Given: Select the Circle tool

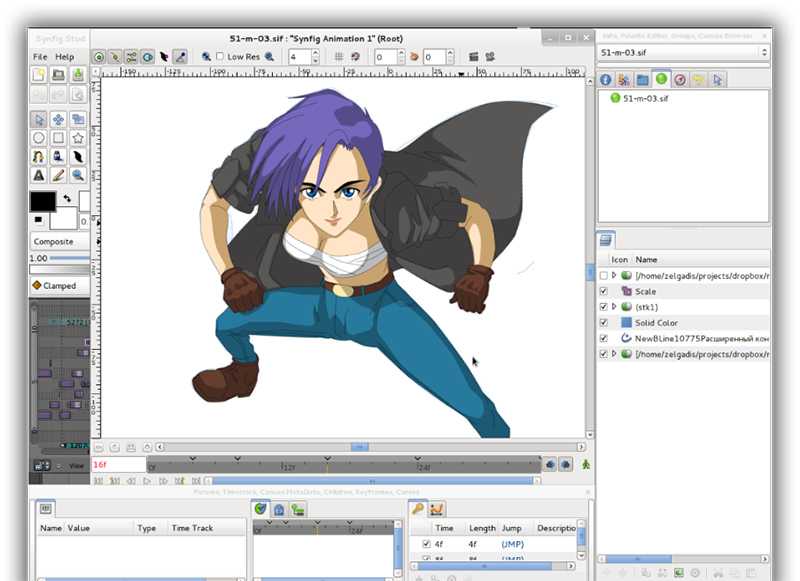Looking at the screenshot, I should (39, 138).
